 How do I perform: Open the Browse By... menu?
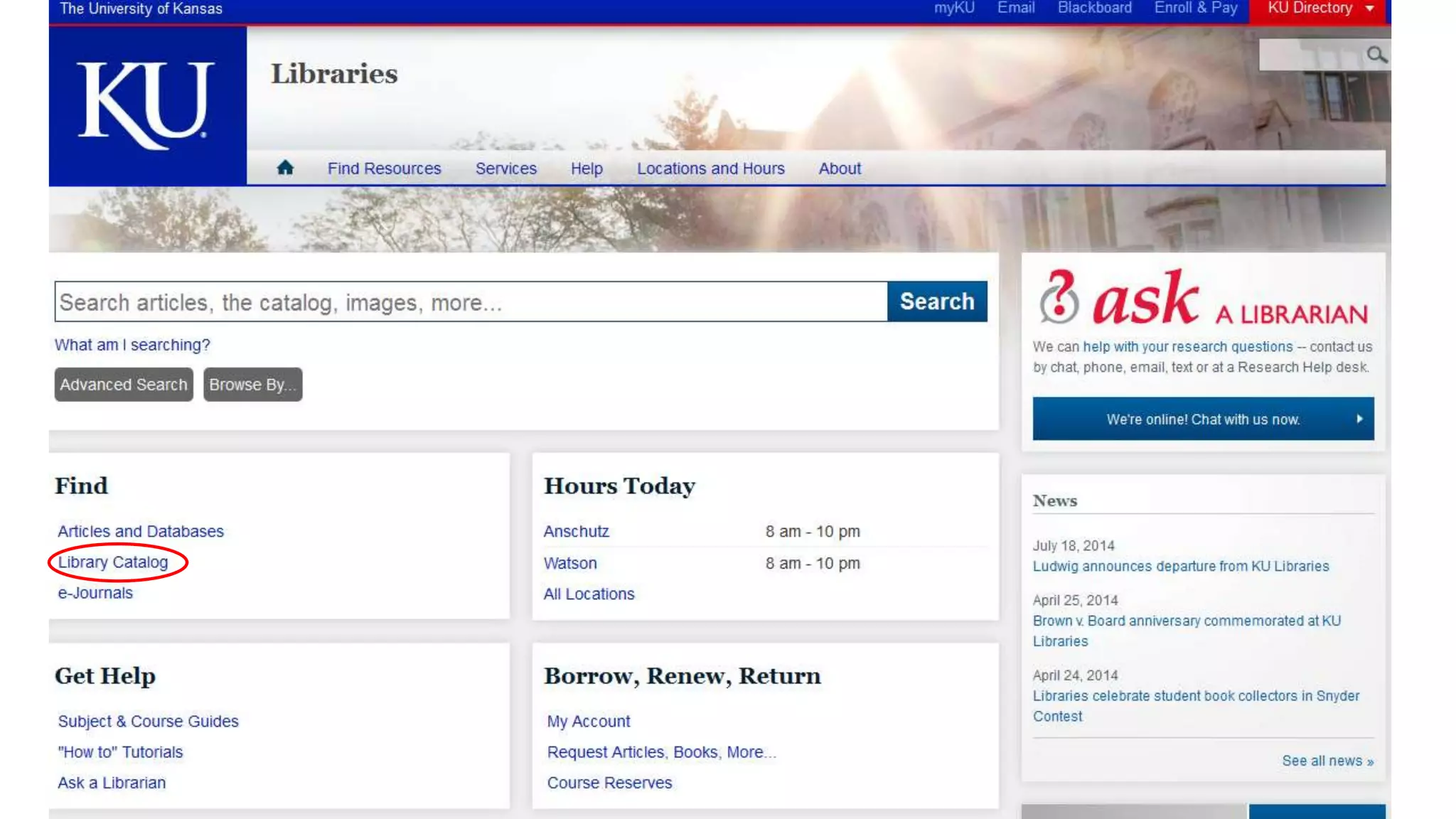coord(252,385)
